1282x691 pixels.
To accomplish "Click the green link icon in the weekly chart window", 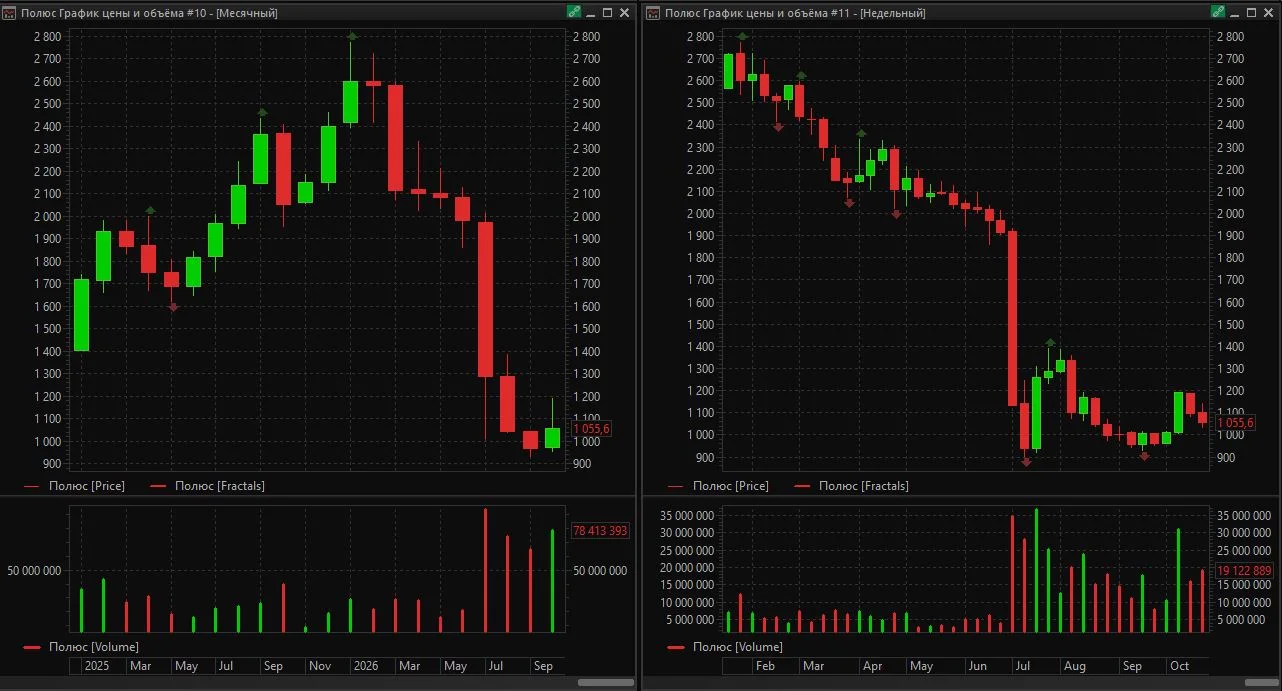I will click(x=1217, y=12).
